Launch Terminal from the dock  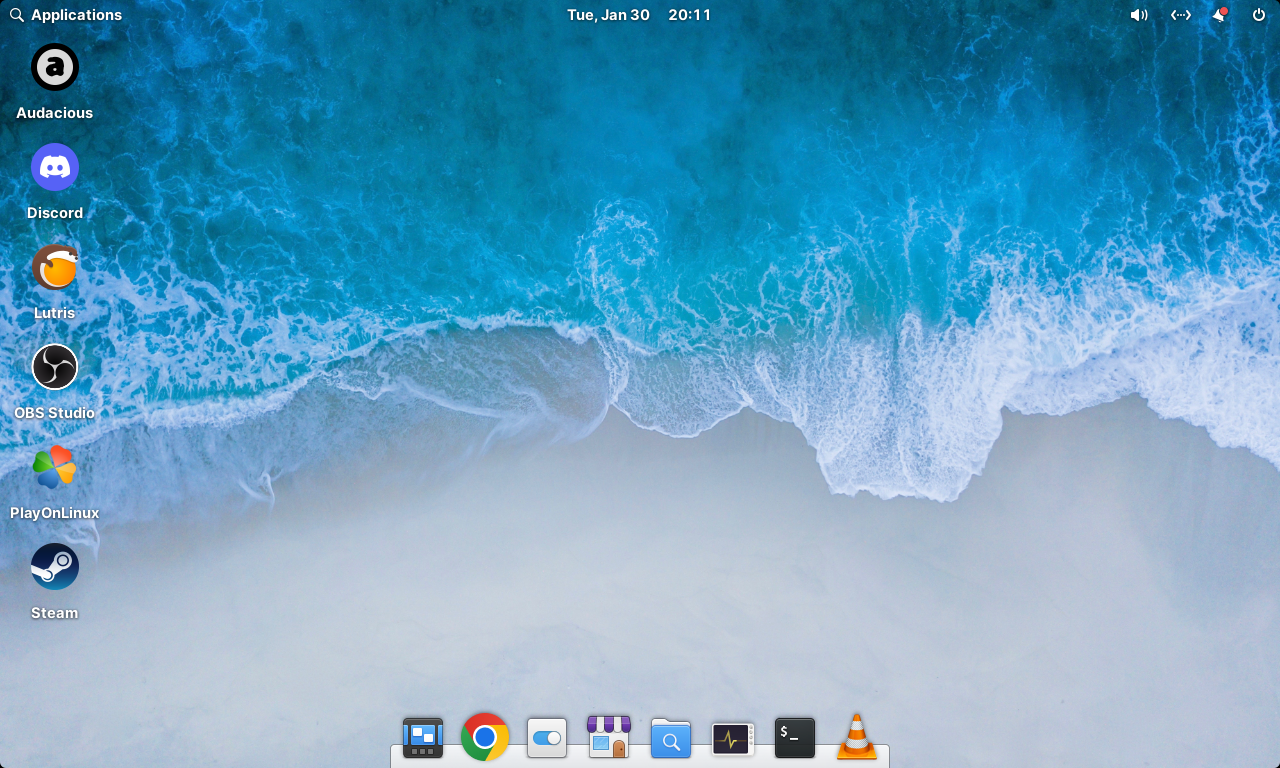[795, 738]
